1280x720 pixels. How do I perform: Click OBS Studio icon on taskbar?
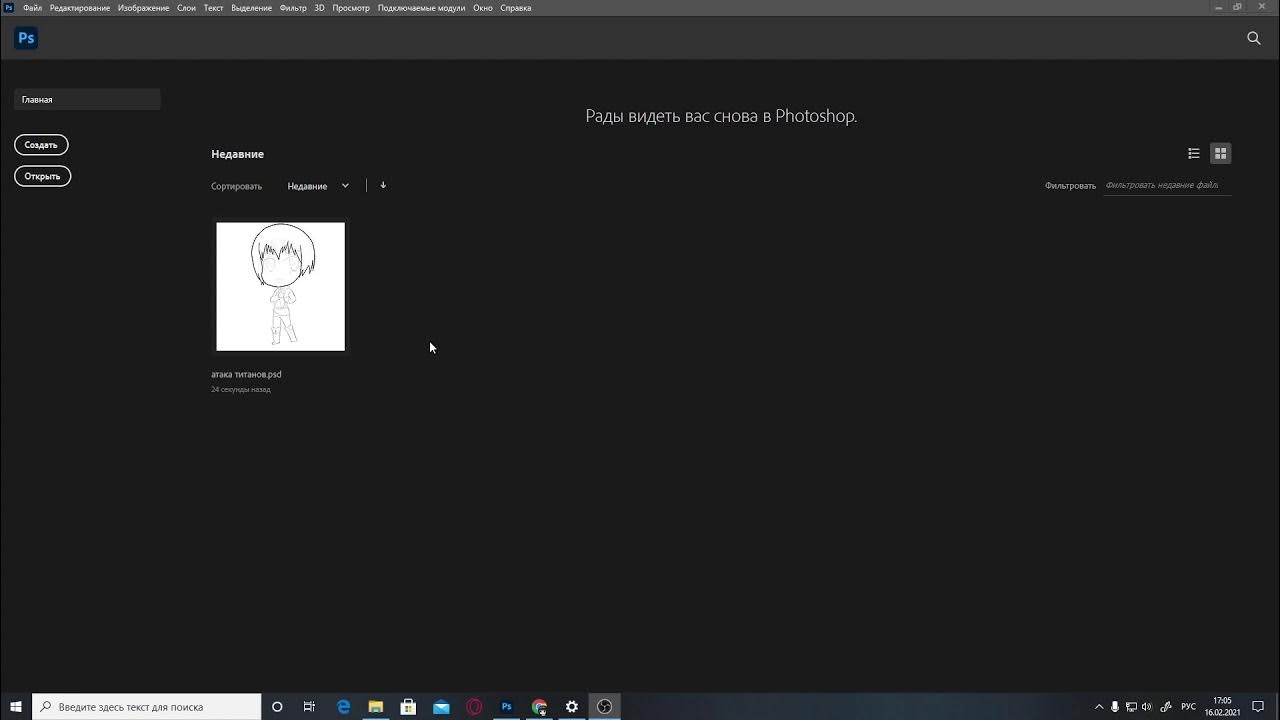click(604, 706)
